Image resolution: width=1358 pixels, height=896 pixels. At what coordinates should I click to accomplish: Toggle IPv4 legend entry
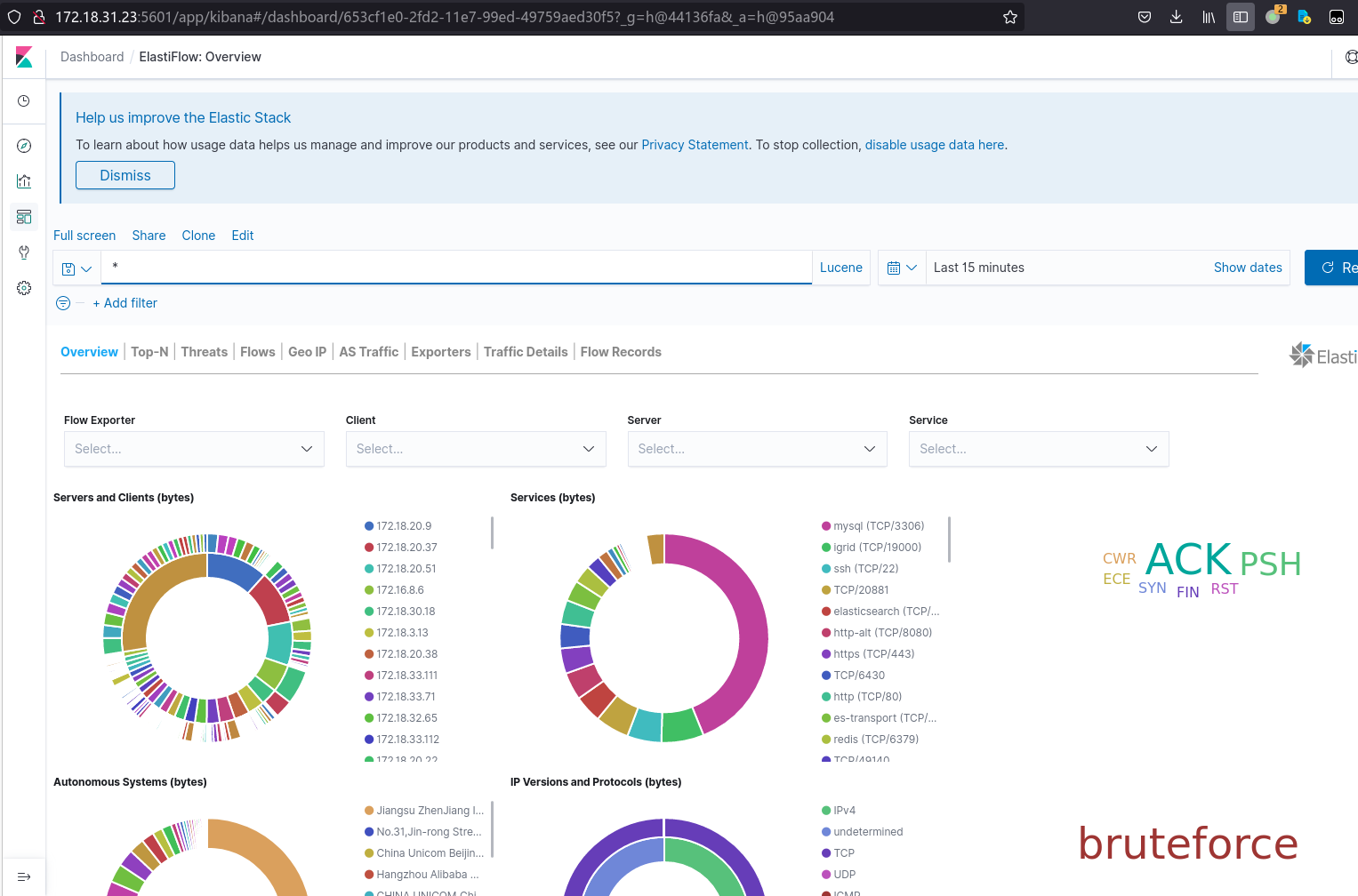839,811
